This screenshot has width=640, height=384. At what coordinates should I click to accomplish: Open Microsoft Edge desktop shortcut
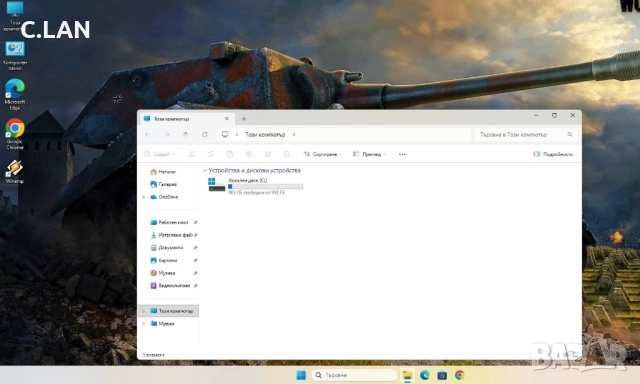click(x=15, y=95)
